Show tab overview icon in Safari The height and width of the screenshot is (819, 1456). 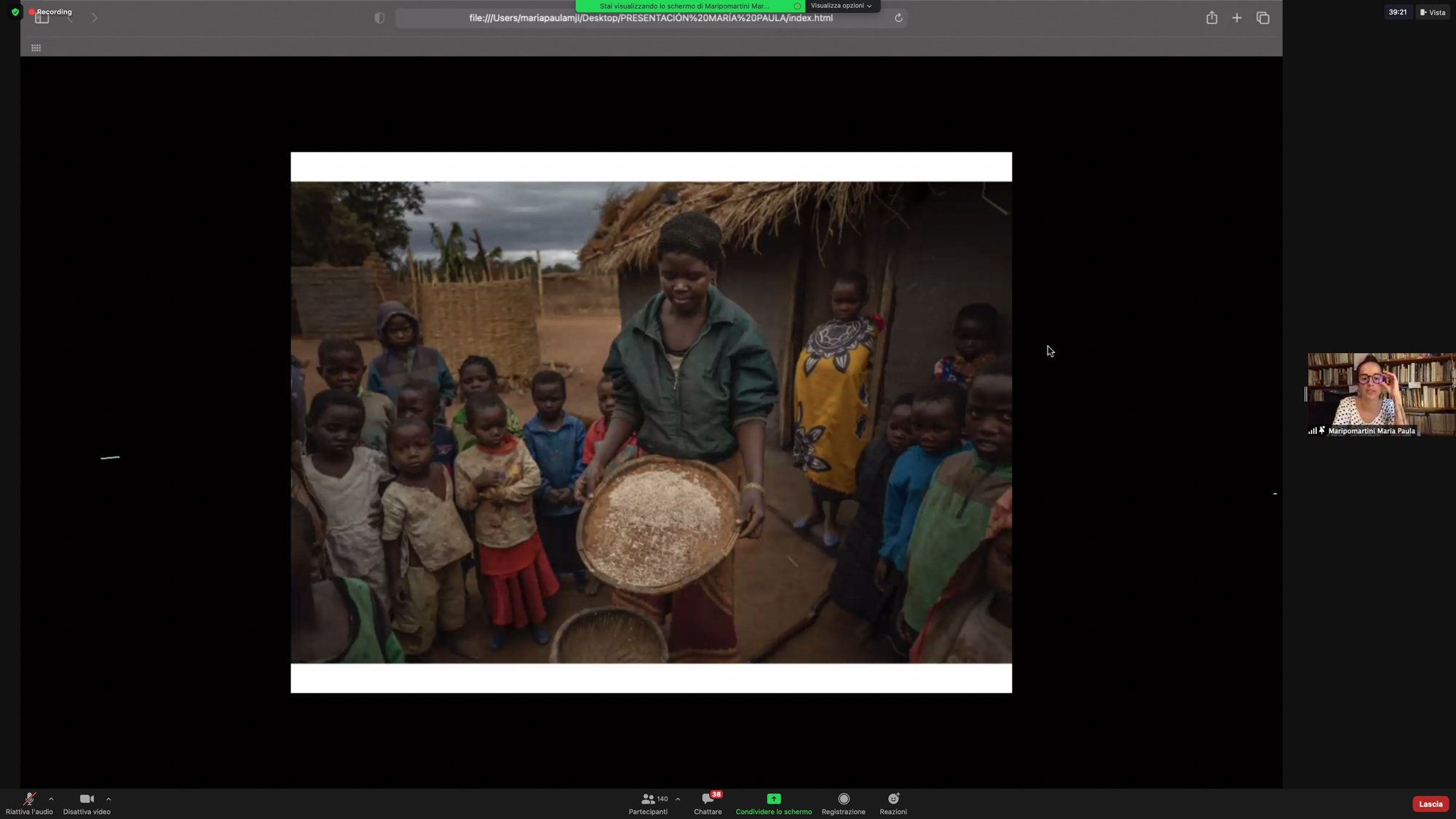coord(1263,18)
